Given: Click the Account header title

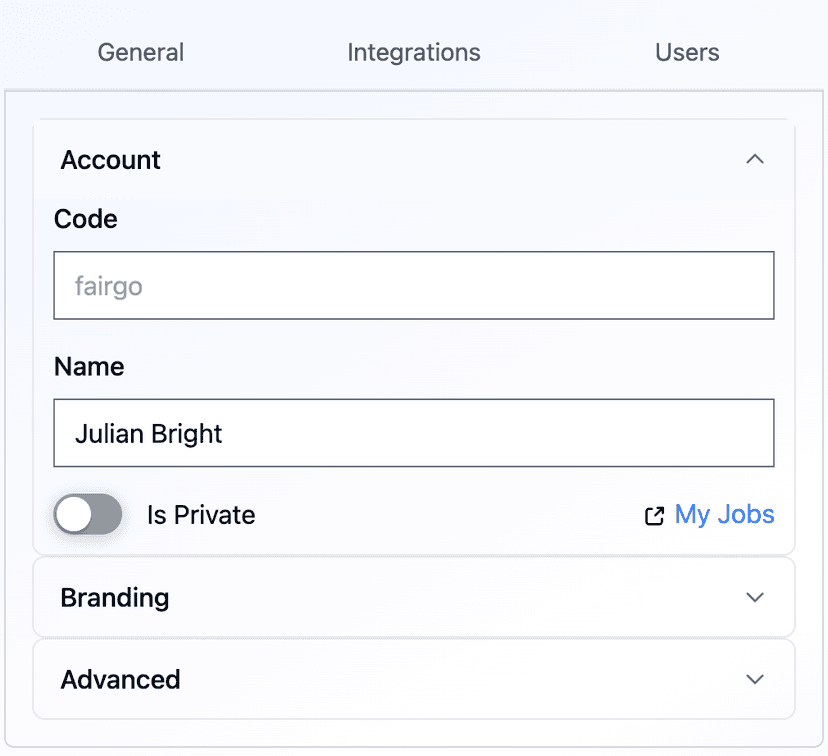Looking at the screenshot, I should coord(110,159).
